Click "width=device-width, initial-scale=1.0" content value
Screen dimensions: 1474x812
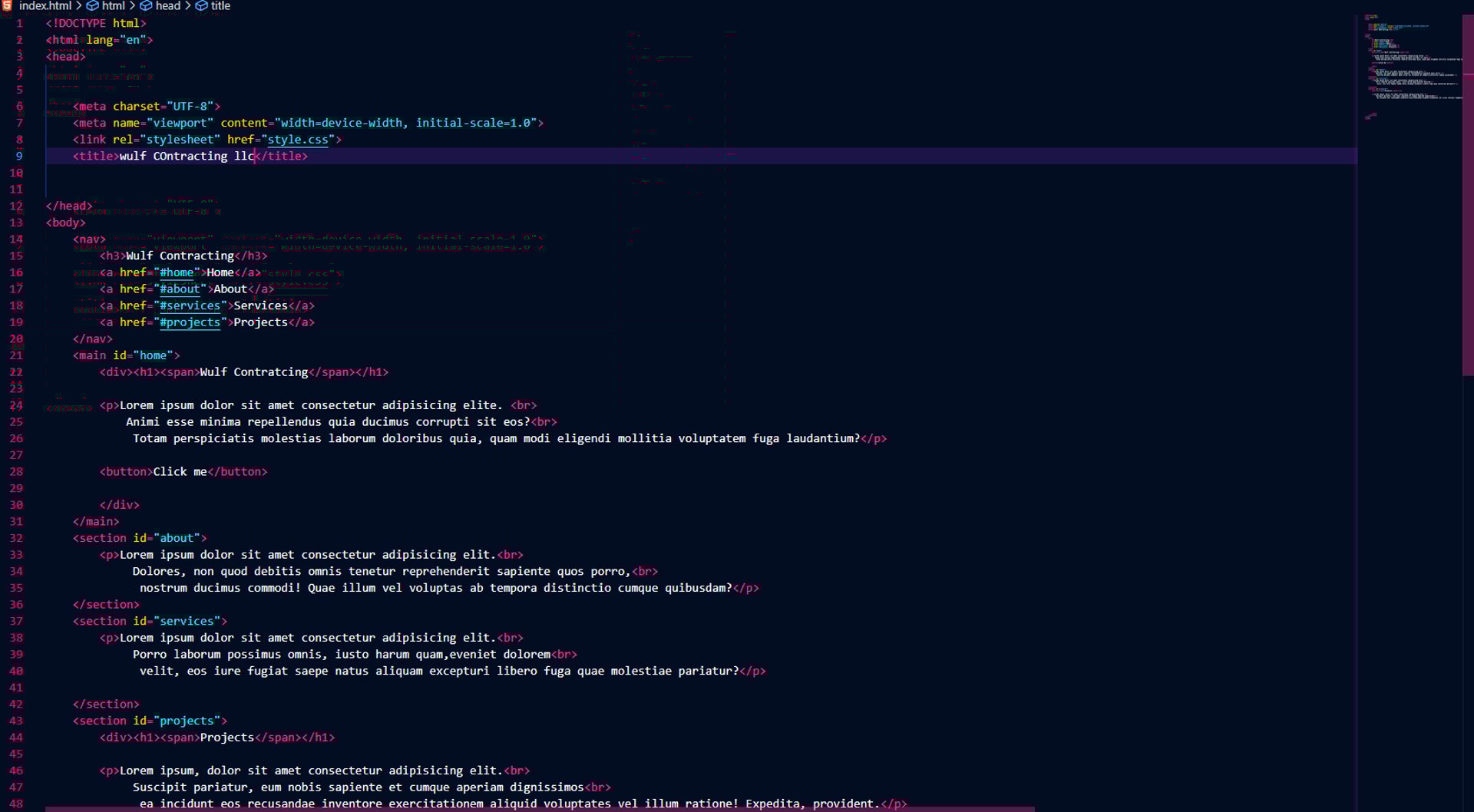[406, 123]
